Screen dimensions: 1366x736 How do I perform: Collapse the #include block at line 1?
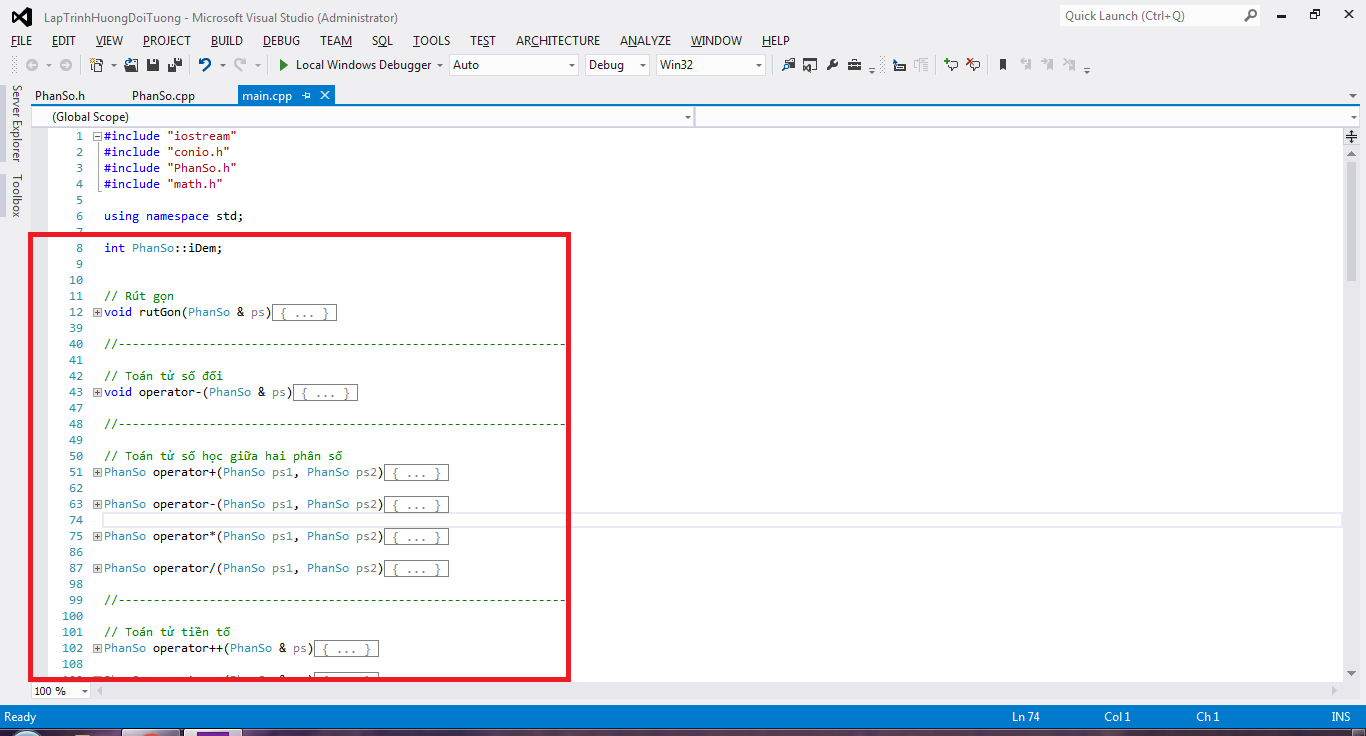click(97, 136)
